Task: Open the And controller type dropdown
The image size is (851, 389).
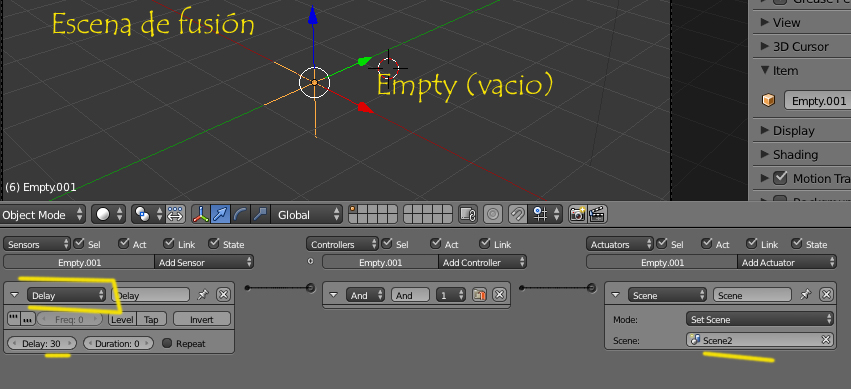Action: tap(365, 295)
